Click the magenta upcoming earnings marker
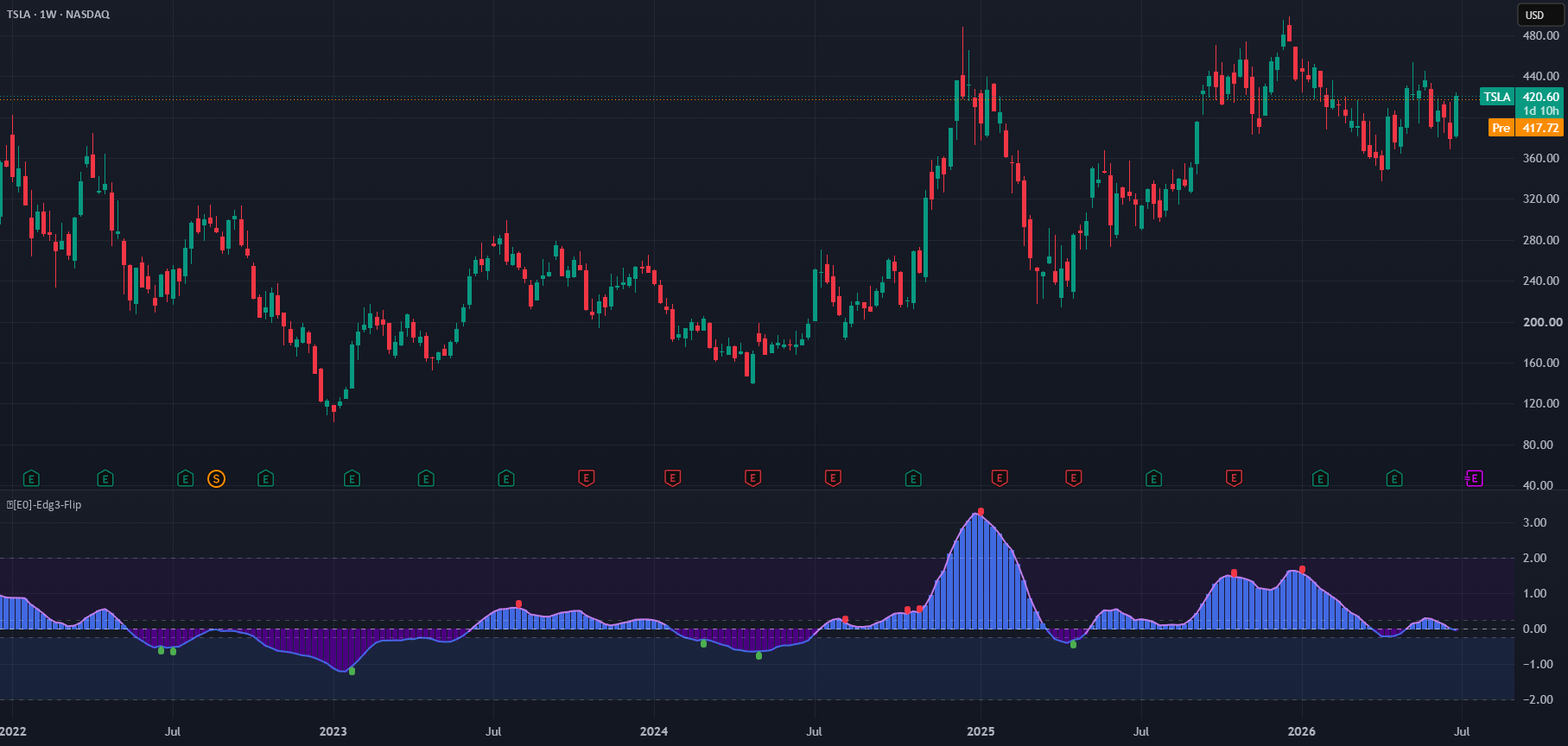1568x746 pixels. click(x=1474, y=478)
